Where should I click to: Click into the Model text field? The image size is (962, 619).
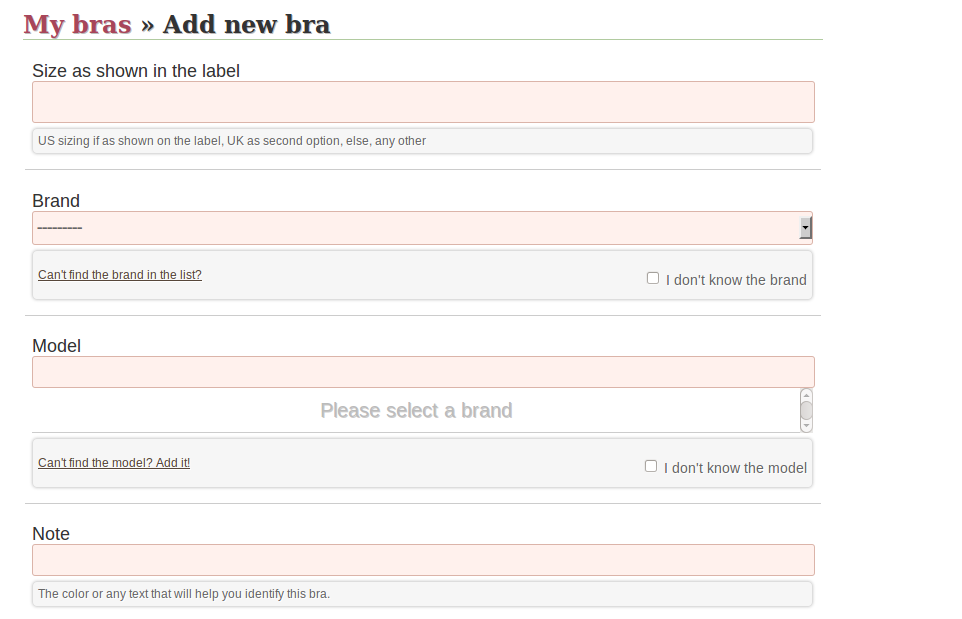point(423,372)
